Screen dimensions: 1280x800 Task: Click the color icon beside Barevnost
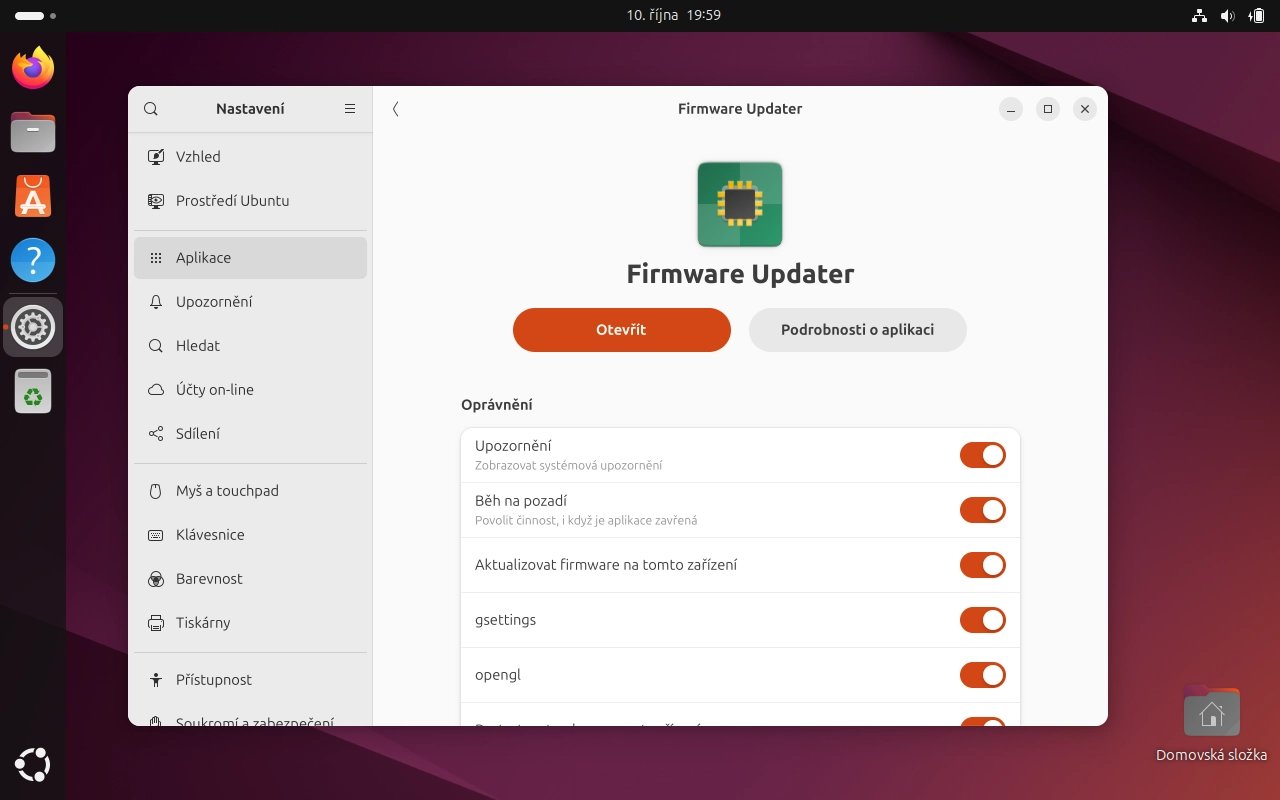click(x=156, y=579)
